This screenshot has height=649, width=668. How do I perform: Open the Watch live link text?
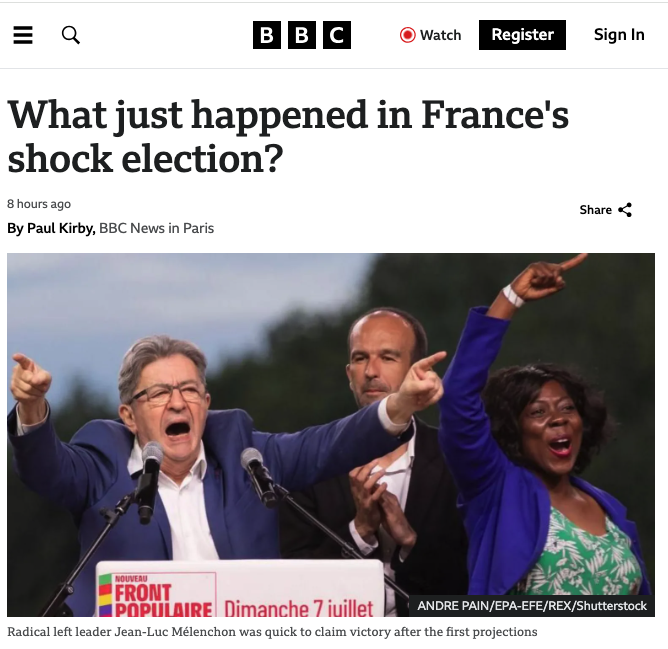click(441, 35)
